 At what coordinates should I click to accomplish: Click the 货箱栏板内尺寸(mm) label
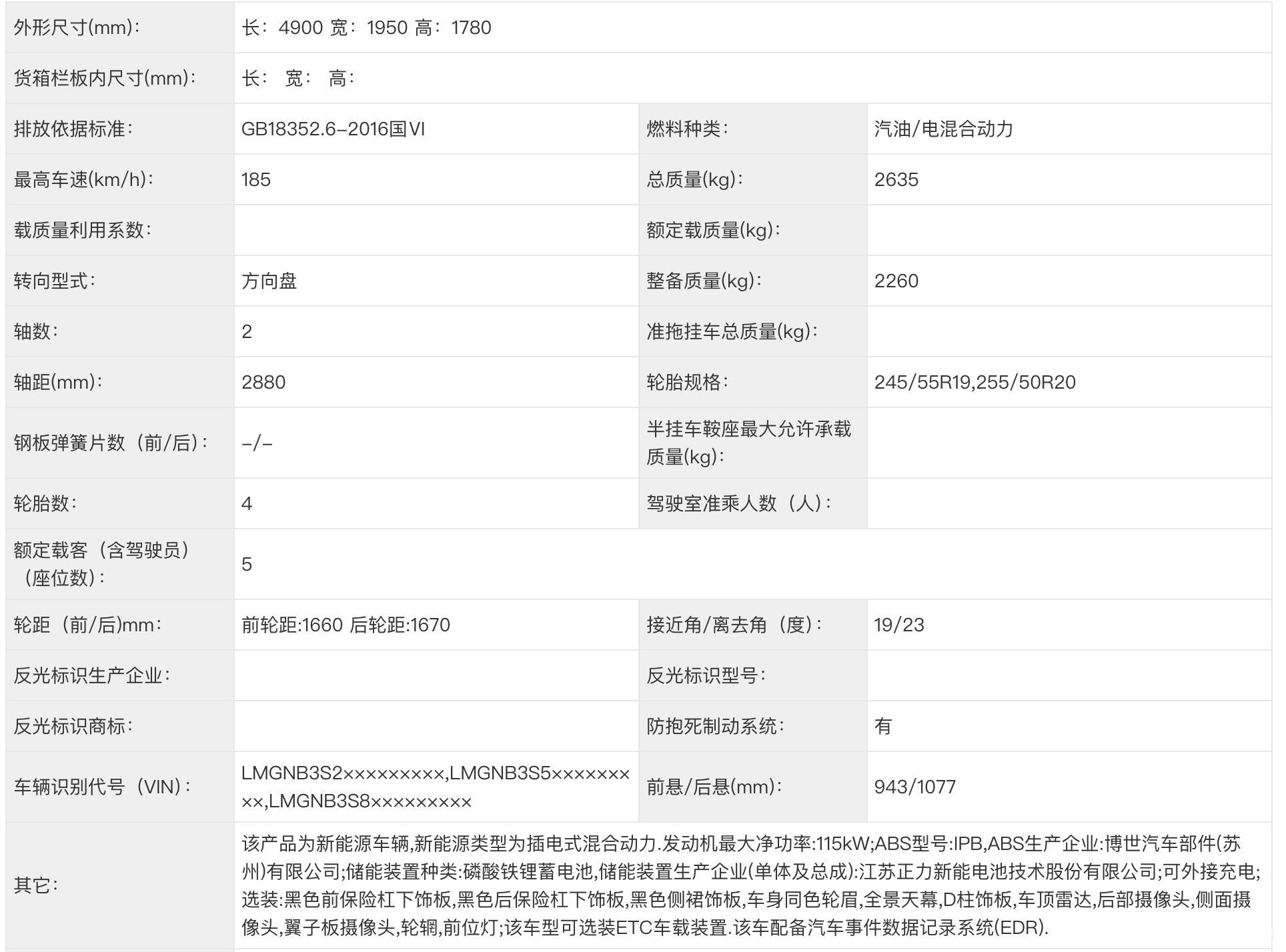click(x=105, y=79)
